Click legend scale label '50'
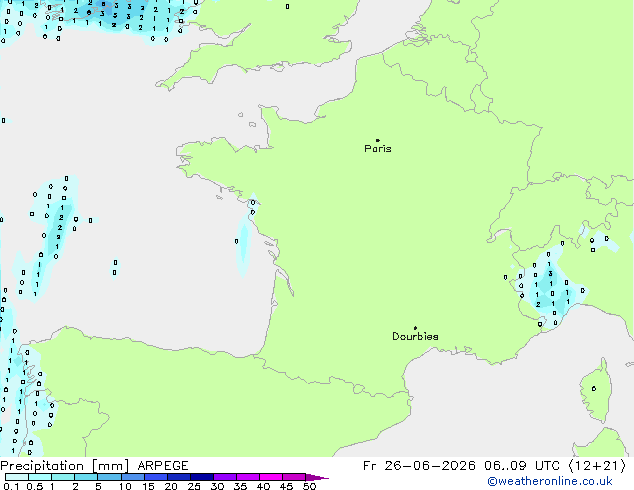The image size is (634, 490). pyautogui.click(x=309, y=486)
